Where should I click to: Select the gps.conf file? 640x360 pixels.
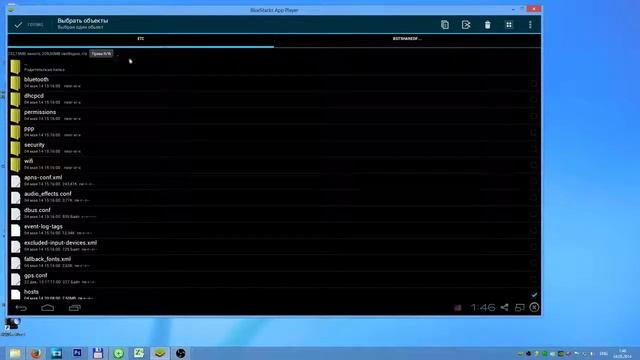tap(274, 279)
